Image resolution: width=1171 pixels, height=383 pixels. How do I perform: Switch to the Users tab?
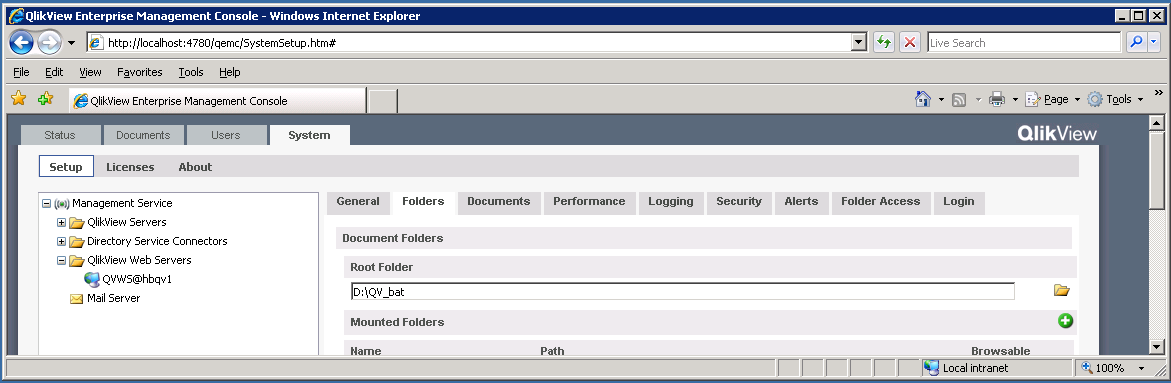click(x=226, y=135)
